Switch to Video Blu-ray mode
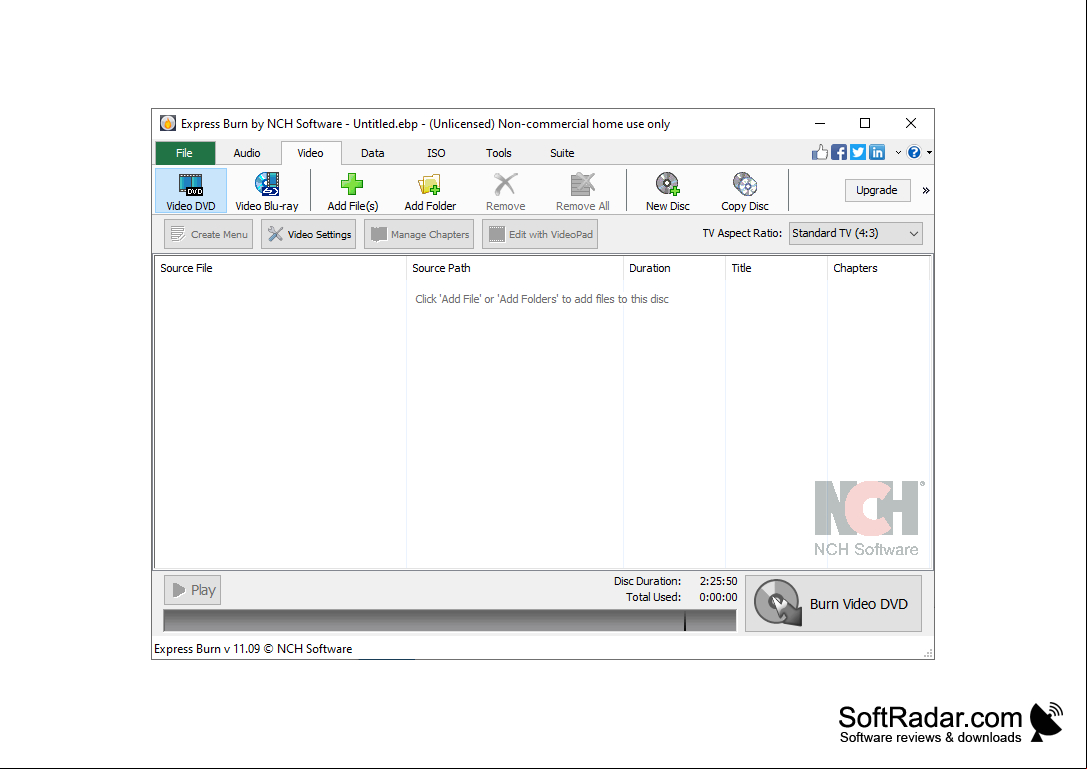1087x769 pixels. coord(267,191)
